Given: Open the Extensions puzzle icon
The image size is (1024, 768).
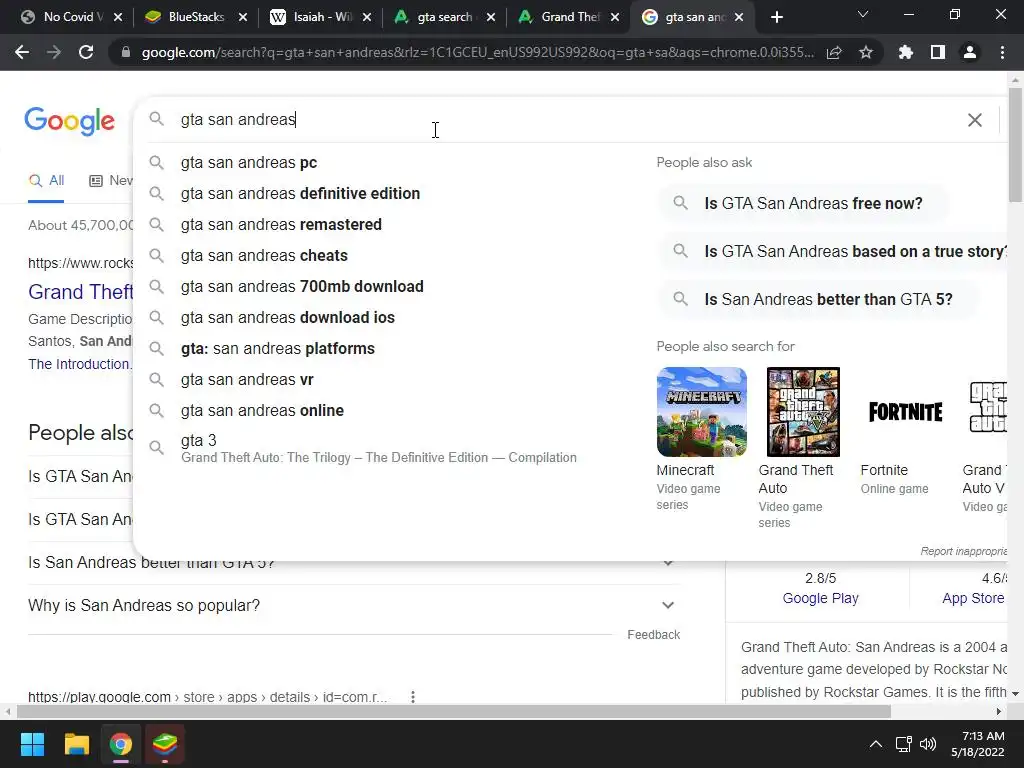Looking at the screenshot, I should (x=906, y=52).
